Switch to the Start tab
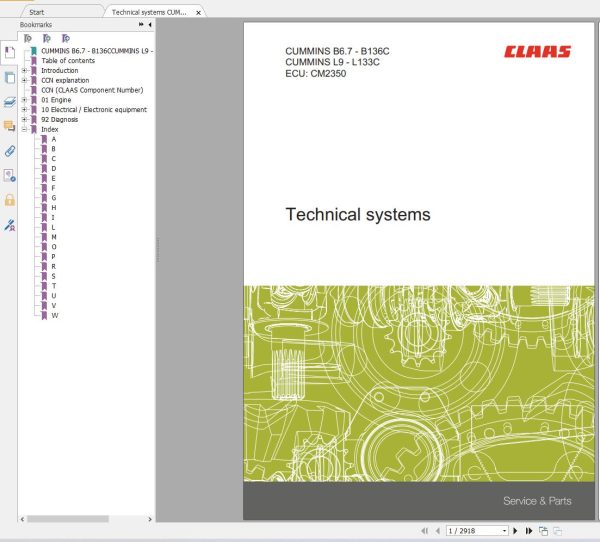The width and height of the screenshot is (600, 542). pyautogui.click(x=37, y=12)
